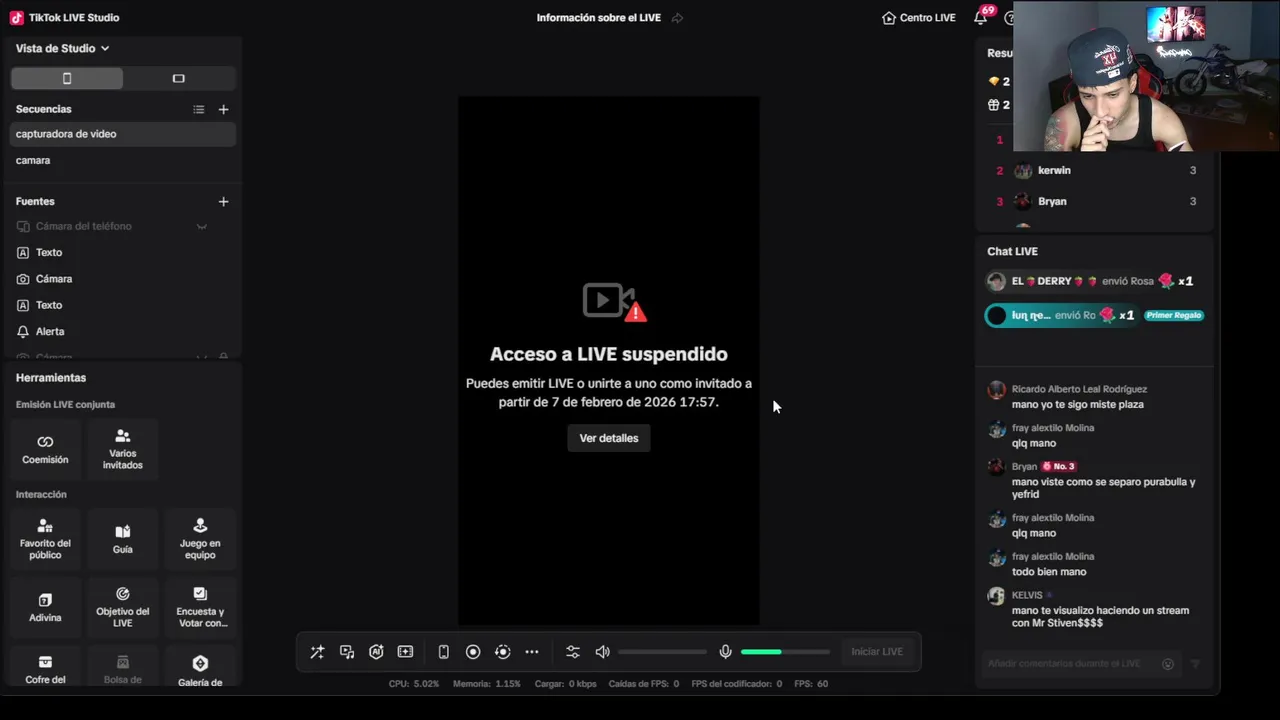This screenshot has height=720, width=1280.
Task: Open the Galería de tool
Action: pyautogui.click(x=200, y=669)
